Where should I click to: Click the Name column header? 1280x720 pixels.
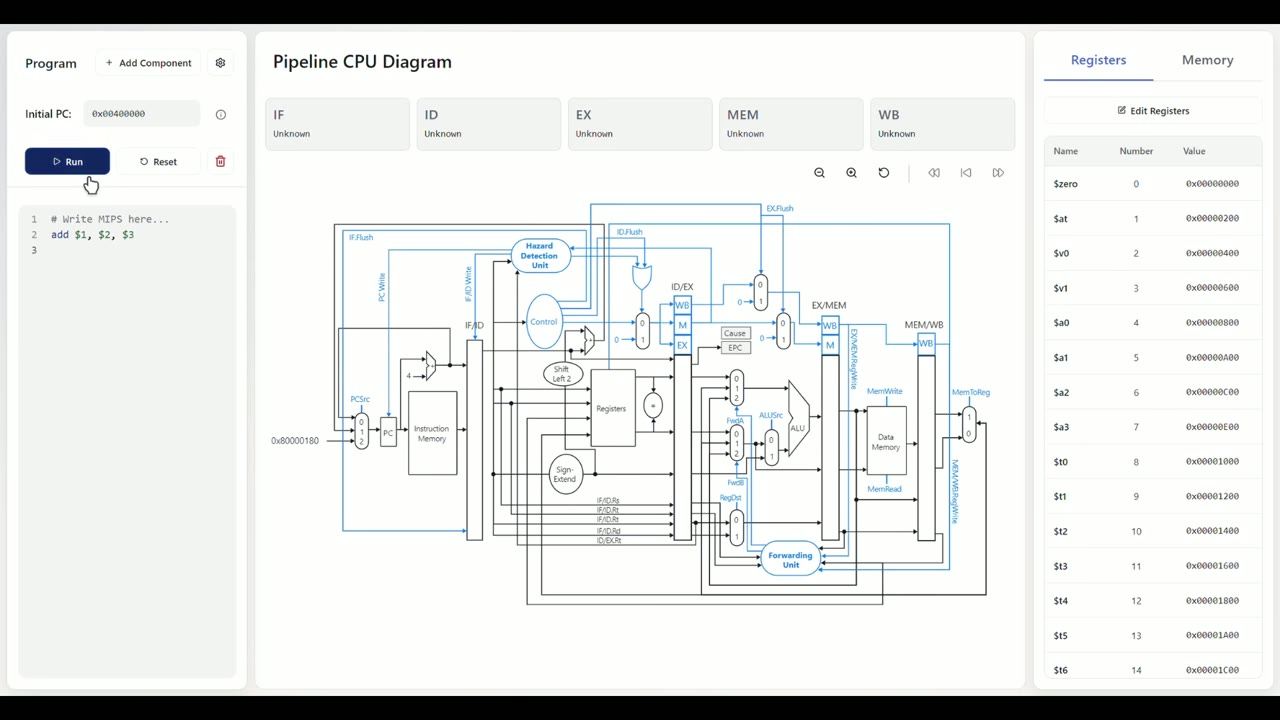coord(1066,151)
